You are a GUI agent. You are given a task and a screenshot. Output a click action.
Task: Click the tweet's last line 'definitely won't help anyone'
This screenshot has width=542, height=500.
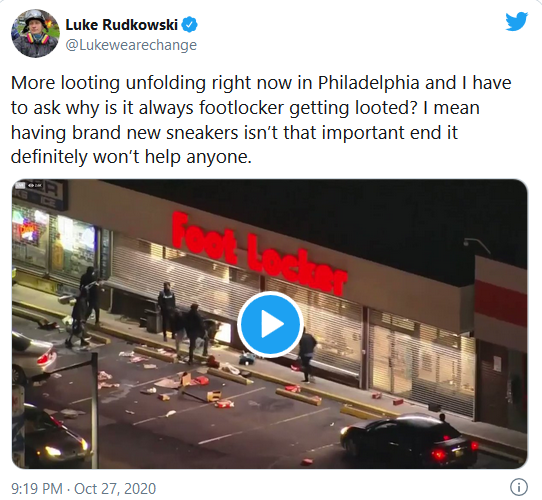click(131, 157)
